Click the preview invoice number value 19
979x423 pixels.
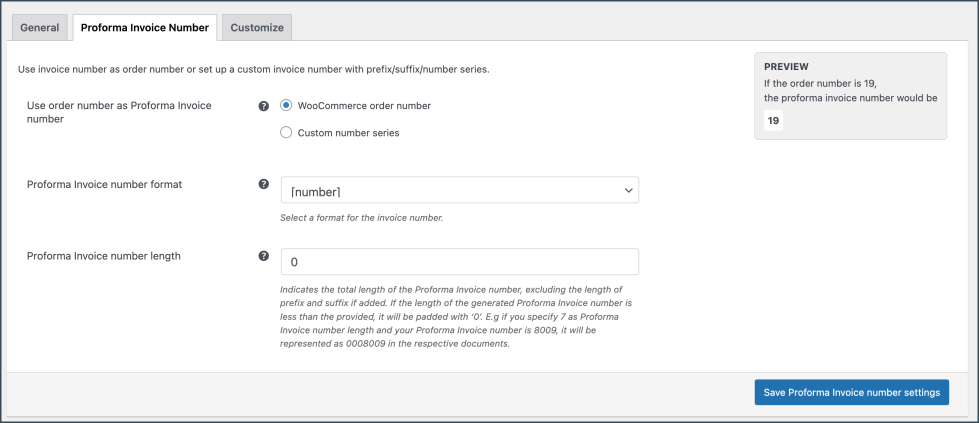click(x=773, y=121)
